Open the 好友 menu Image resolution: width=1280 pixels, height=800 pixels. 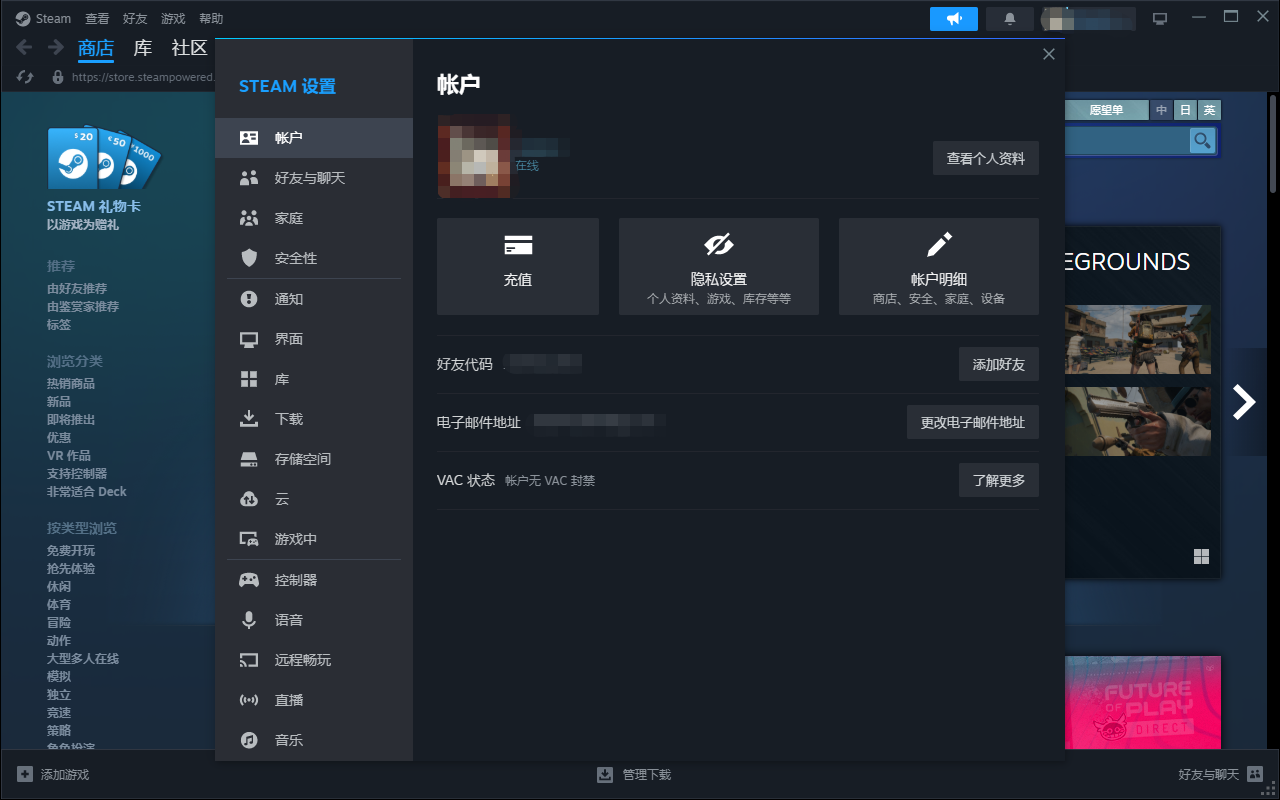click(x=135, y=18)
